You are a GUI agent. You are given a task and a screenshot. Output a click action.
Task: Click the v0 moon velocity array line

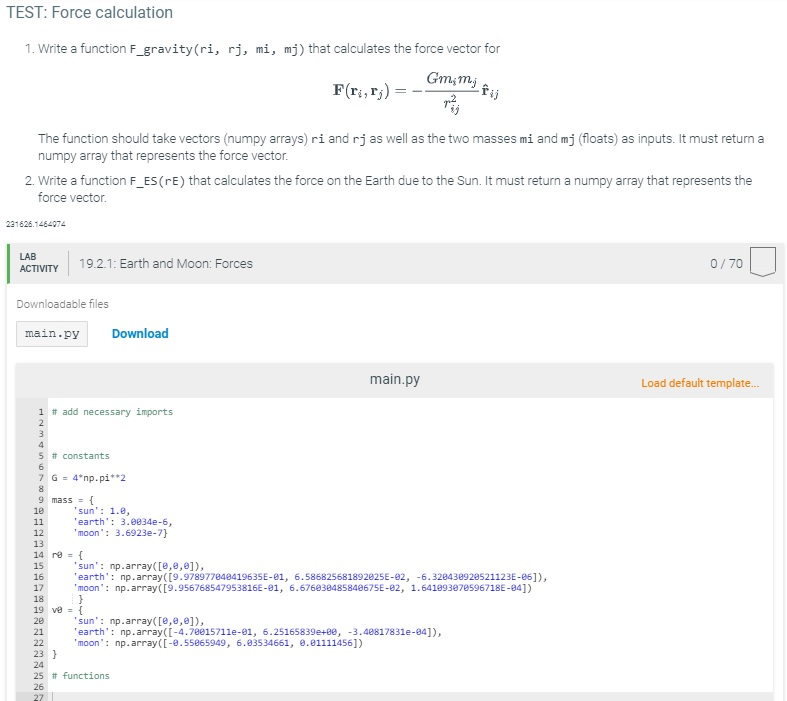pos(218,644)
